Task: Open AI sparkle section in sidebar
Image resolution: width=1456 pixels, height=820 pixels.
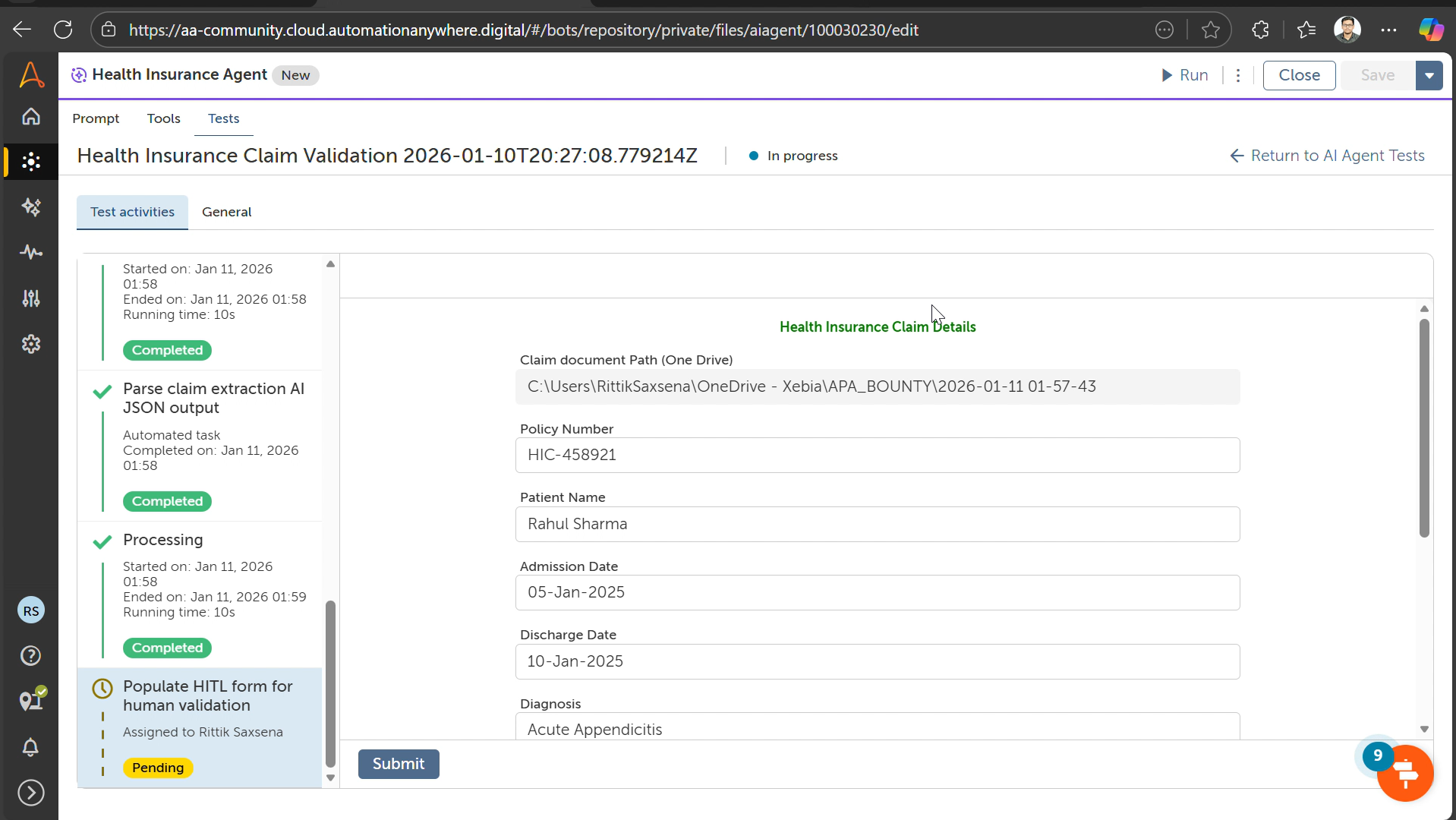Action: pos(31,207)
